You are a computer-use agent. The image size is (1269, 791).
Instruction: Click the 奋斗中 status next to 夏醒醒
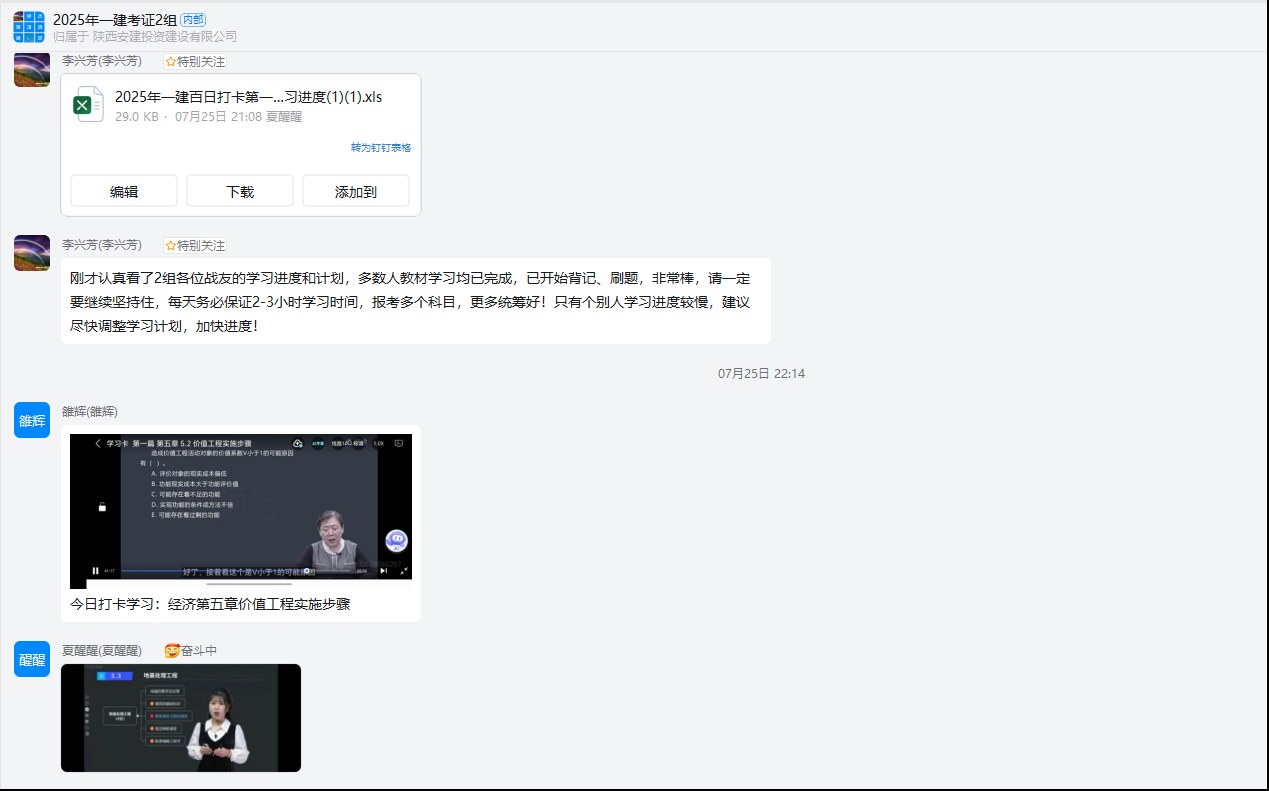tap(190, 650)
